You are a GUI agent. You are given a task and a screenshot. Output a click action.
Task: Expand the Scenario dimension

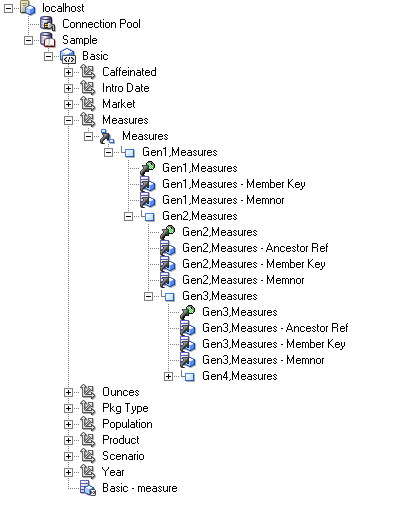pyautogui.click(x=68, y=456)
